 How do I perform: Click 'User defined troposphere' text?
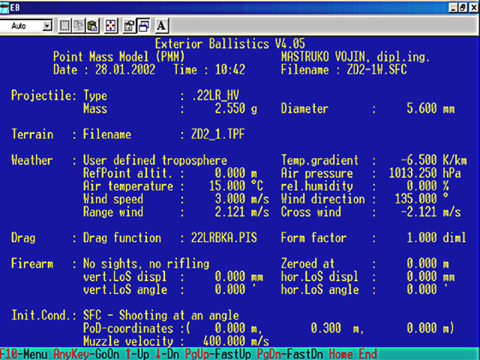point(155,160)
